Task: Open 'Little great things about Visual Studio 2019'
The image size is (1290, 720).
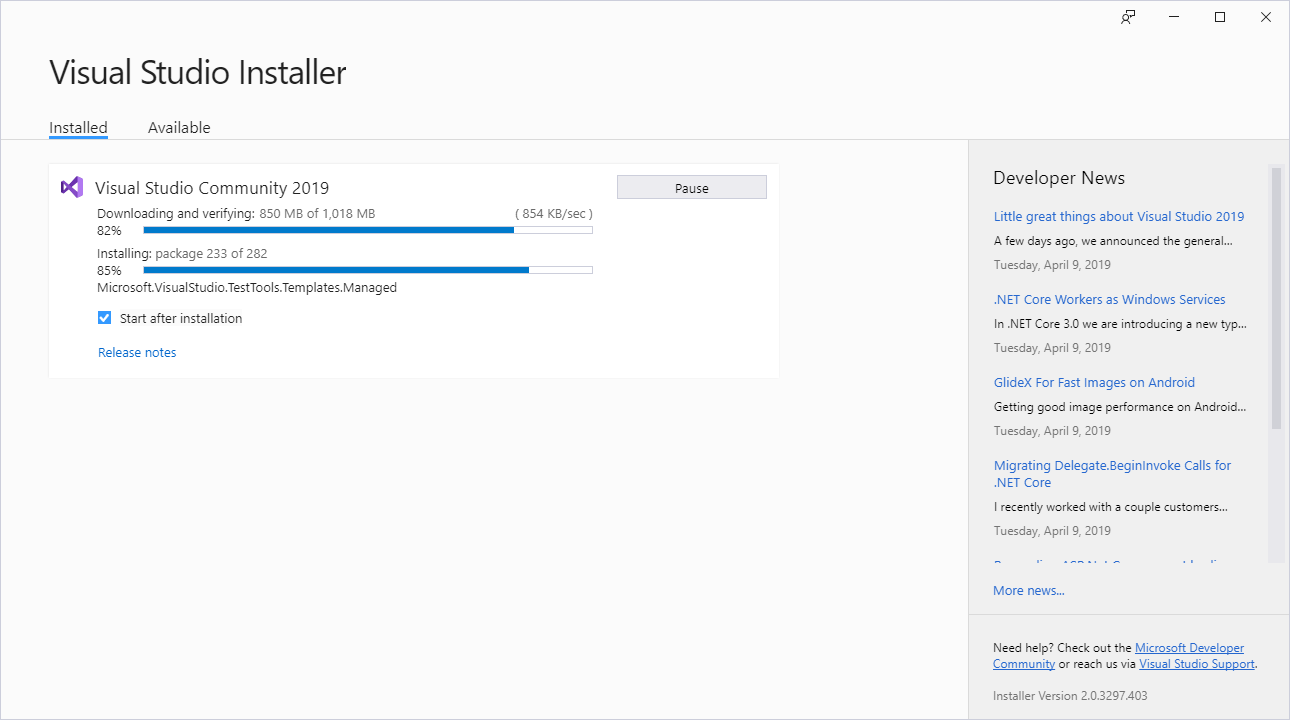Action: [1118, 216]
